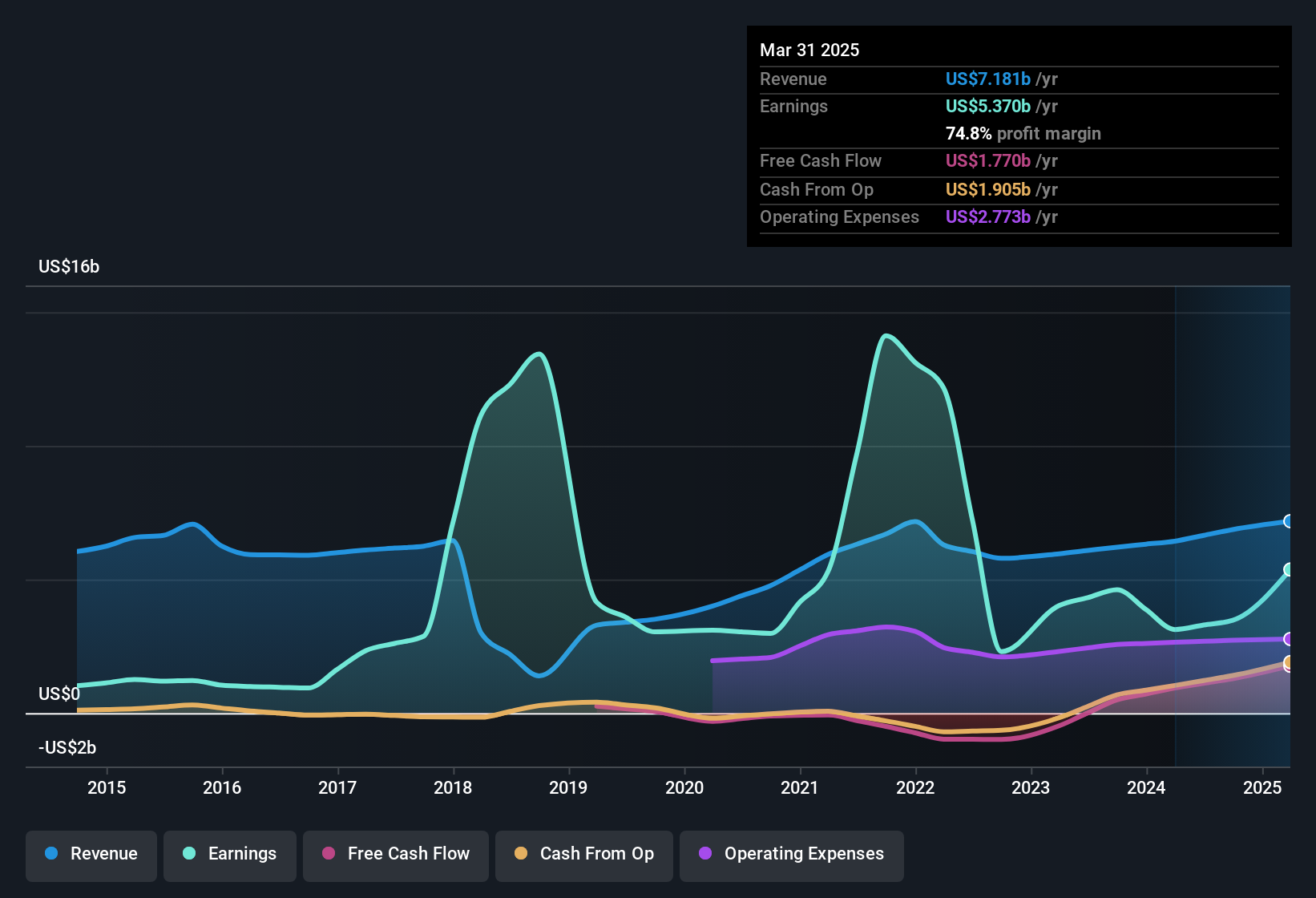Click the 2015 x-axis year label

click(107, 787)
